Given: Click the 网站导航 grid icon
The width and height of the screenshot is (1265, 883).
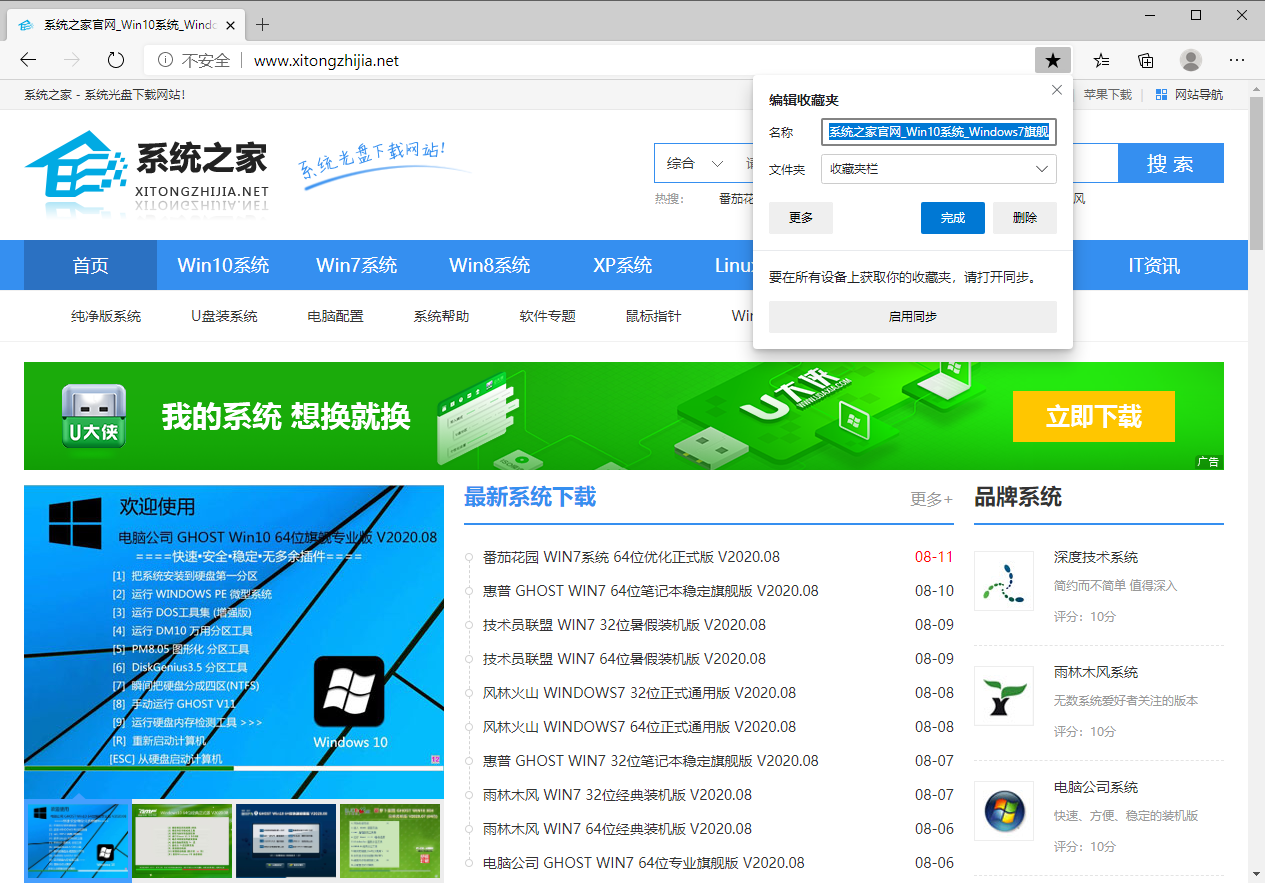Looking at the screenshot, I should click(x=1160, y=93).
